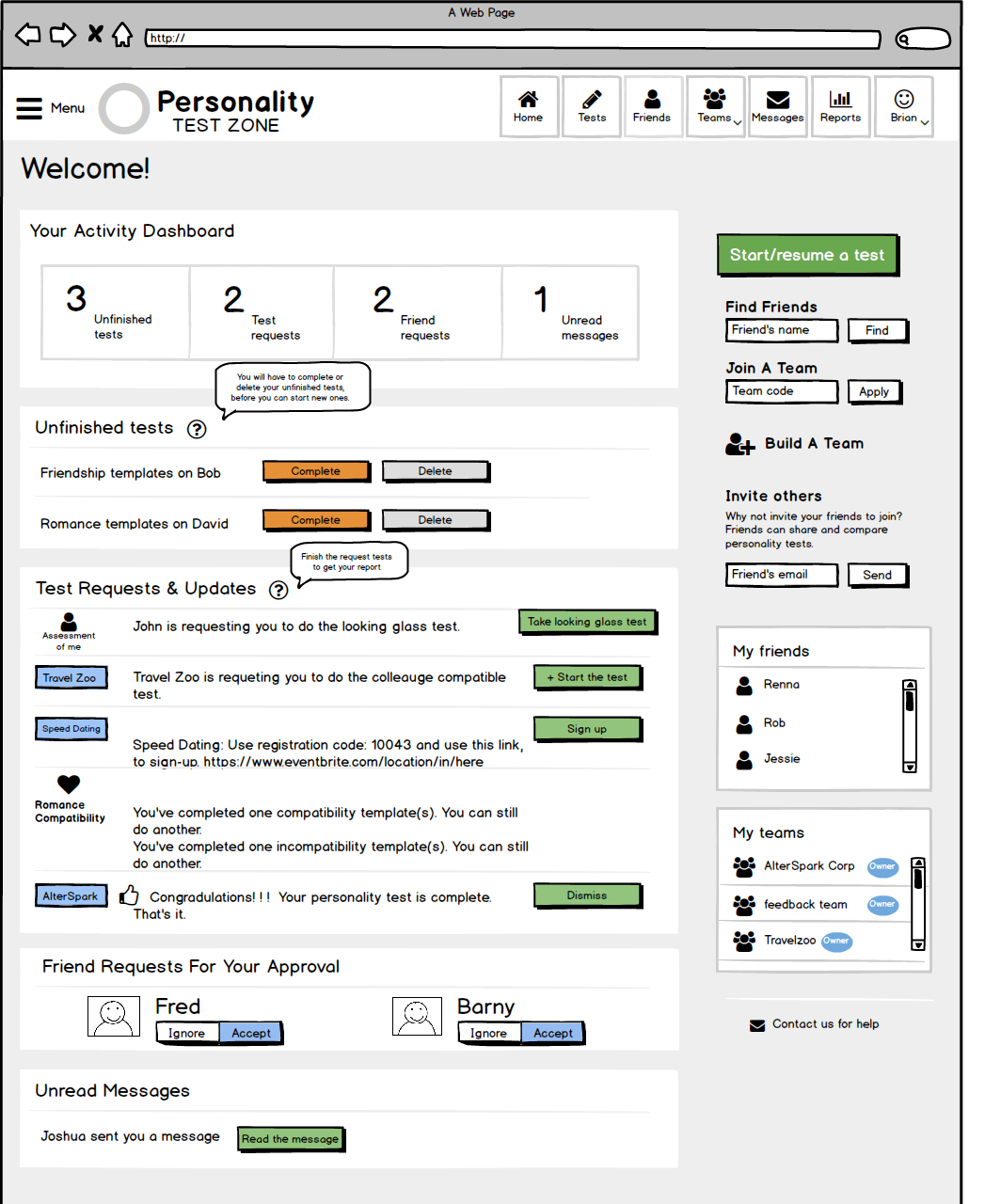Click the browser home icon
Image resolution: width=985 pixels, height=1204 pixels.
coord(122,35)
